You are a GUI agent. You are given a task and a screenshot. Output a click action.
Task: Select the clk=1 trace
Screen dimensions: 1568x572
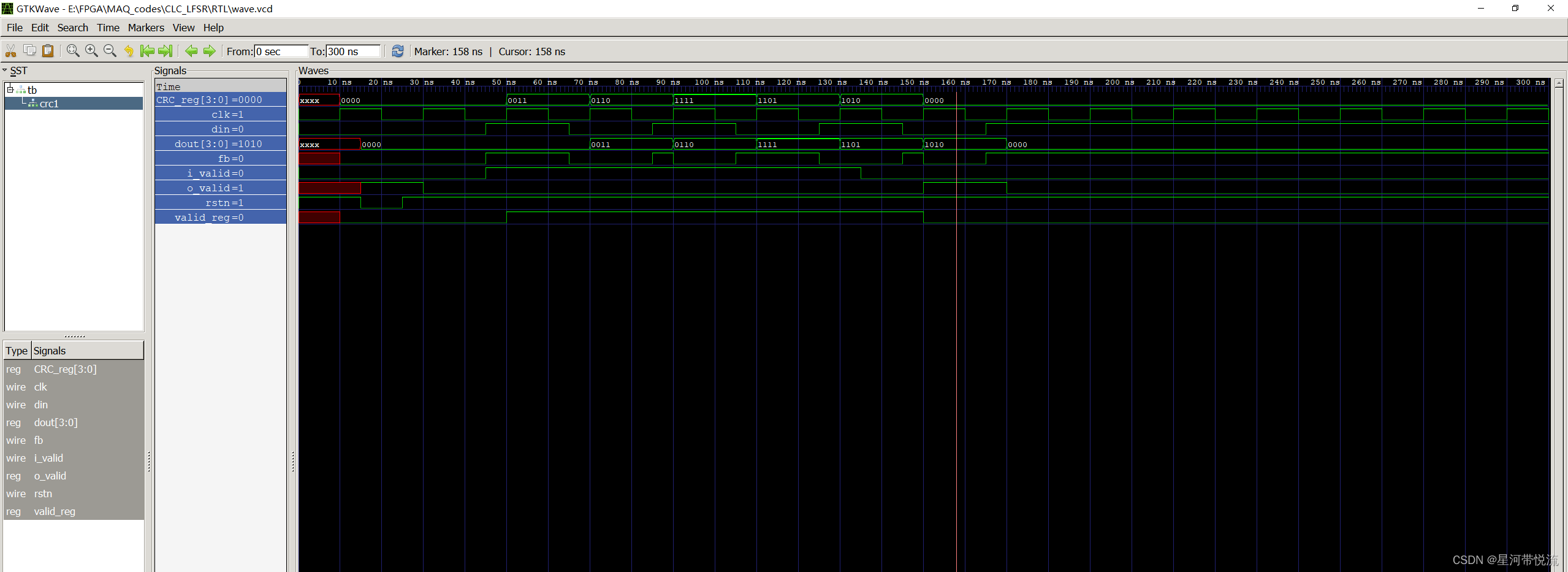pyautogui.click(x=221, y=115)
